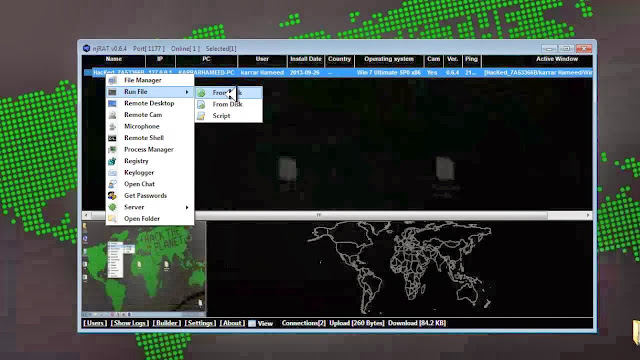
Task: Click the Remote Shell console icon
Action: [113, 138]
